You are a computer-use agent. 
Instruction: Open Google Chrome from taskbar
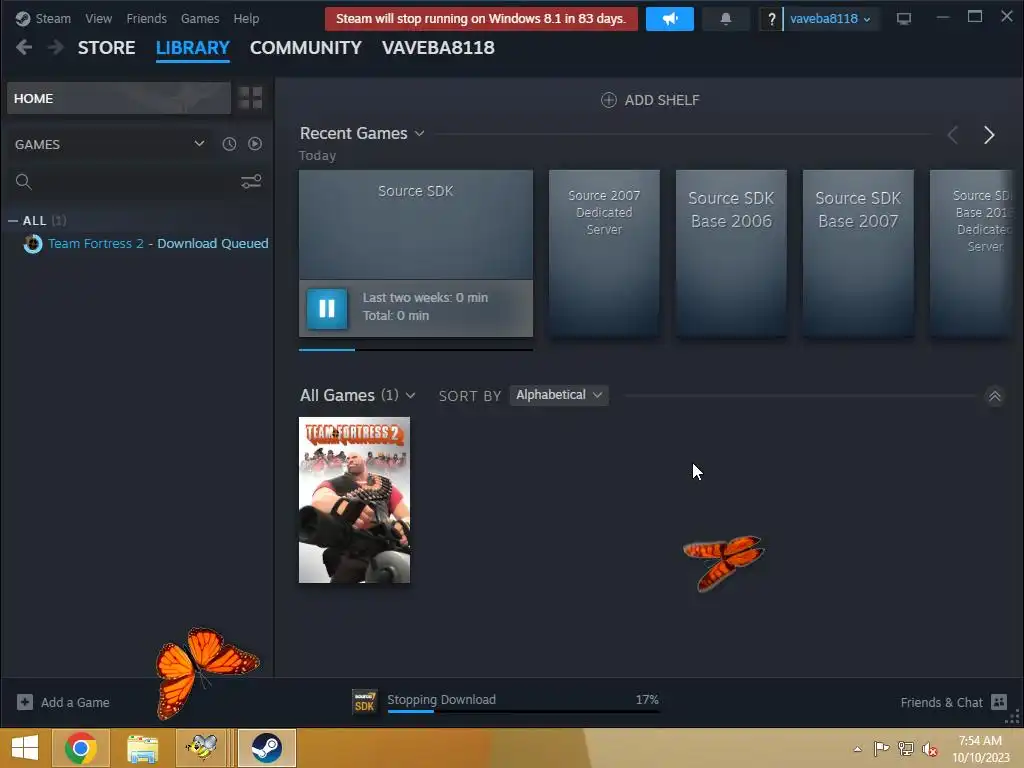pos(81,748)
